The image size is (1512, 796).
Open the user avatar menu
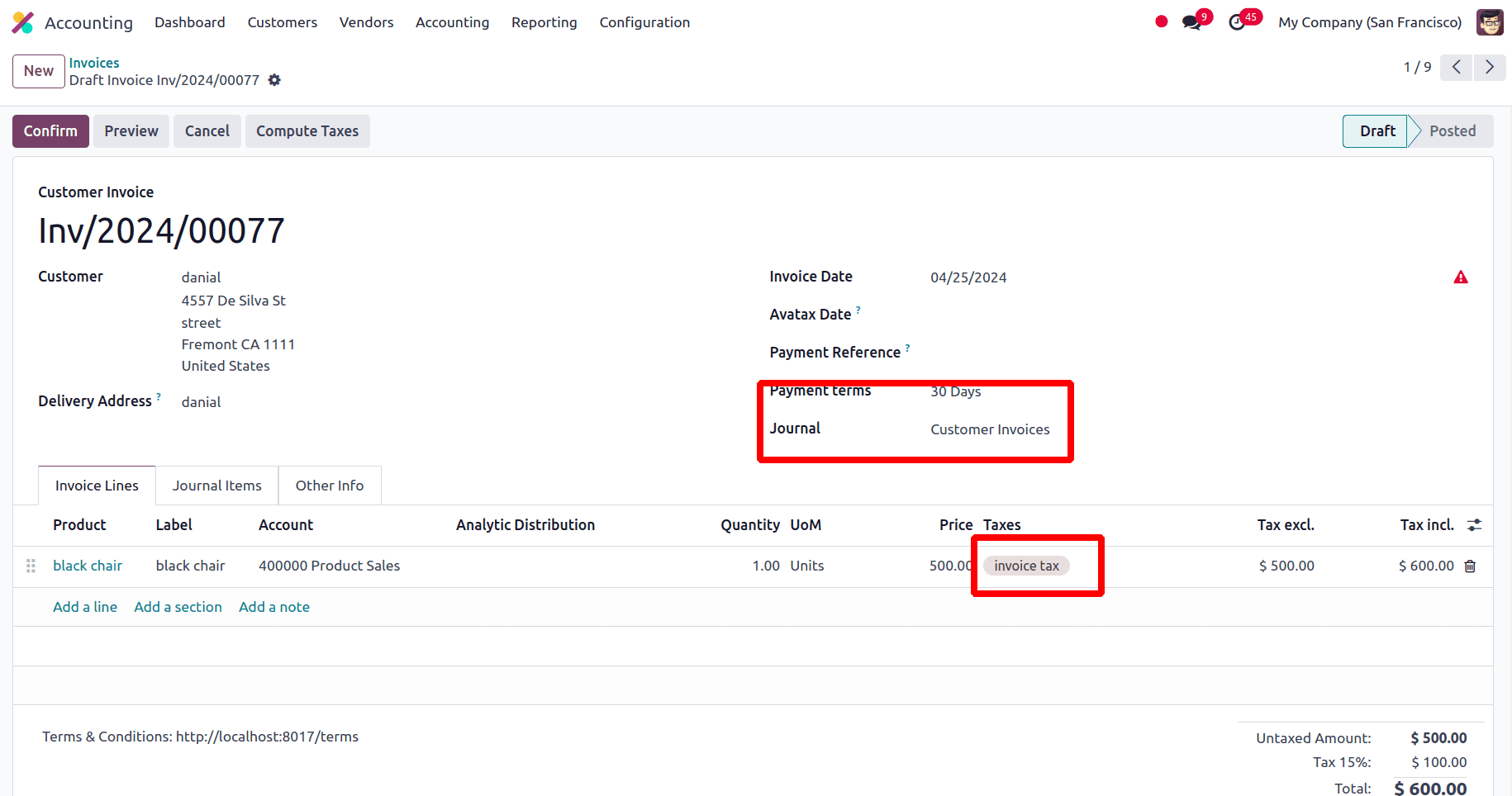pos(1490,22)
